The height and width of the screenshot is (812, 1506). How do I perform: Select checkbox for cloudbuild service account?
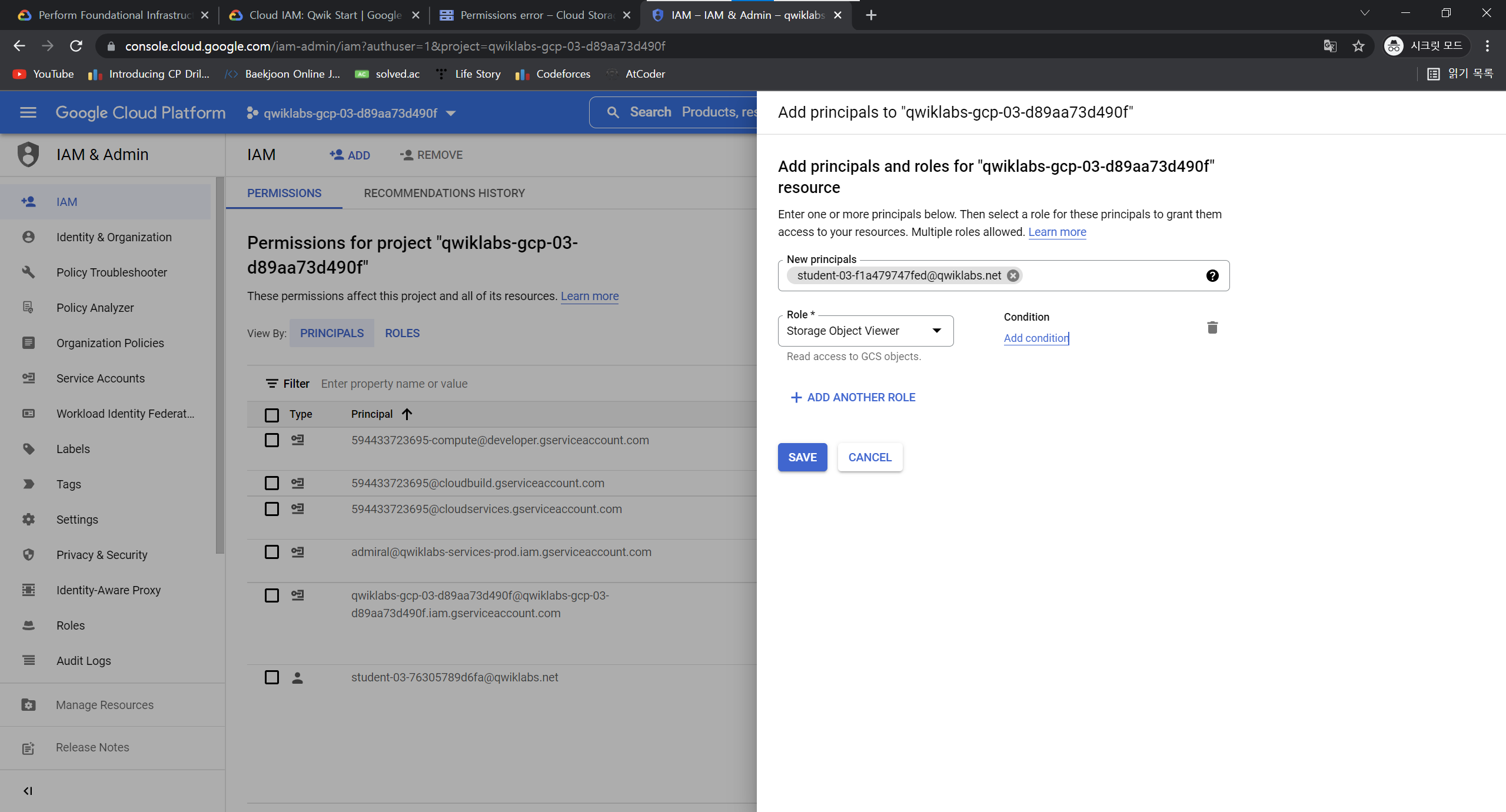(271, 484)
